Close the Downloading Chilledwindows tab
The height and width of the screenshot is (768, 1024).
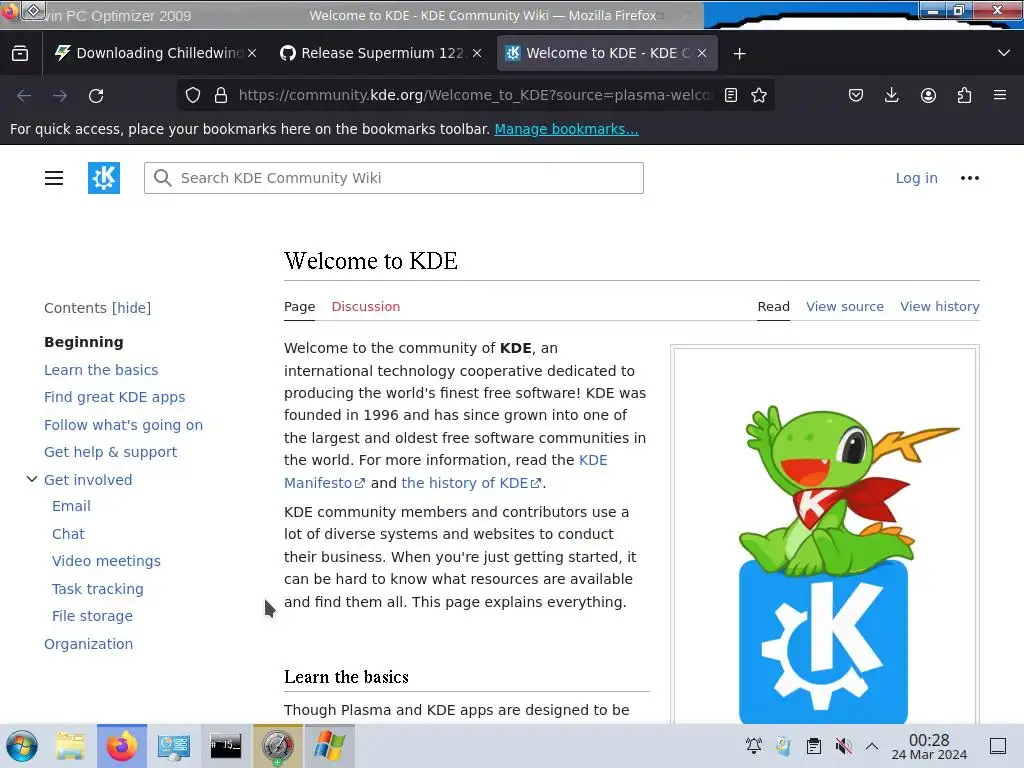[x=252, y=53]
